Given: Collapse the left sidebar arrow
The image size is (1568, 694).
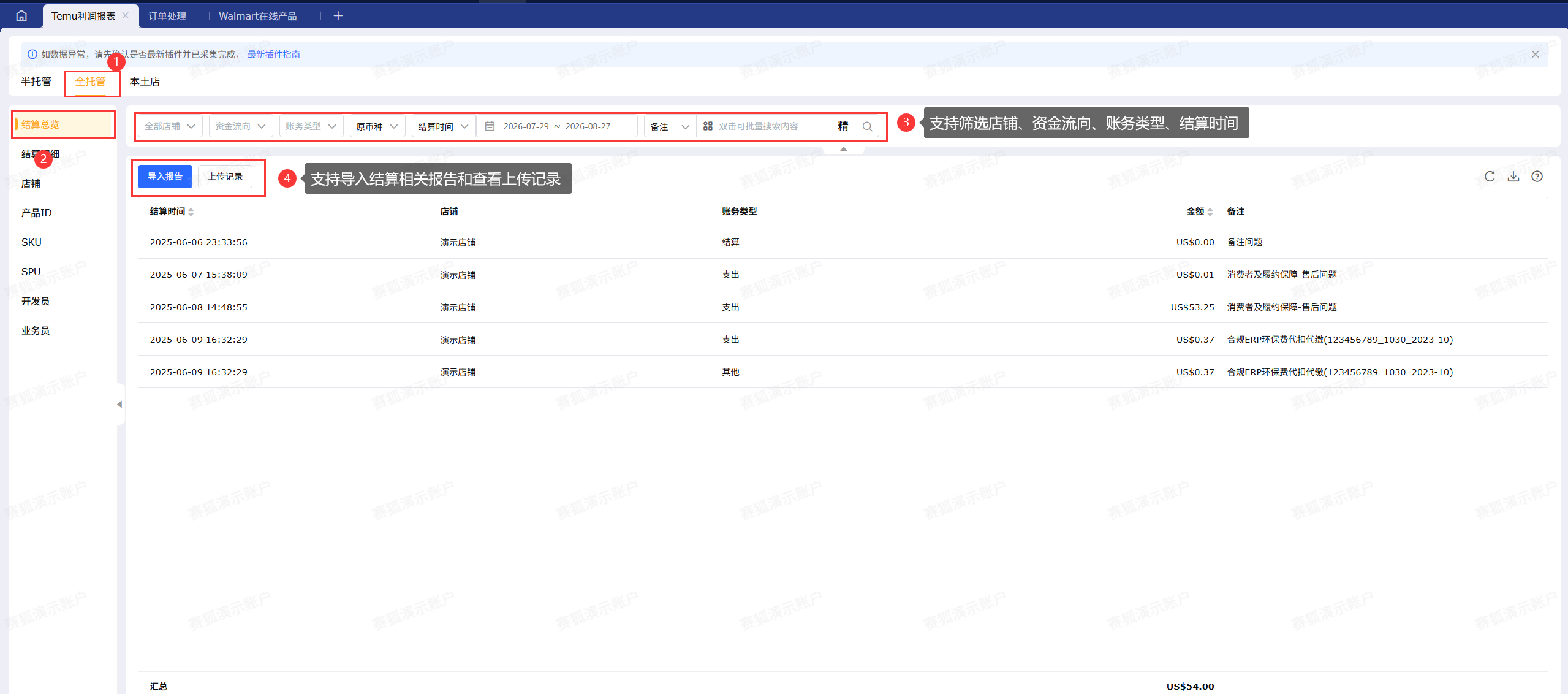Looking at the screenshot, I should tap(119, 404).
